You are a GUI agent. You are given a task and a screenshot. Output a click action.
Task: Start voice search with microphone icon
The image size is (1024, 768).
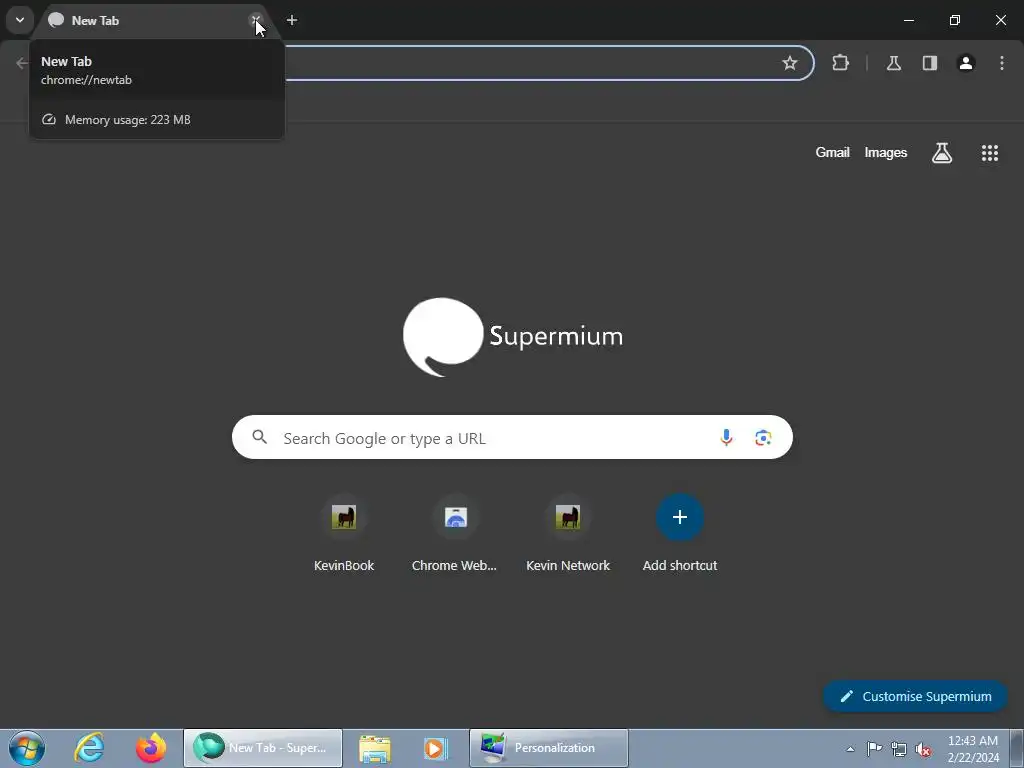[726, 438]
